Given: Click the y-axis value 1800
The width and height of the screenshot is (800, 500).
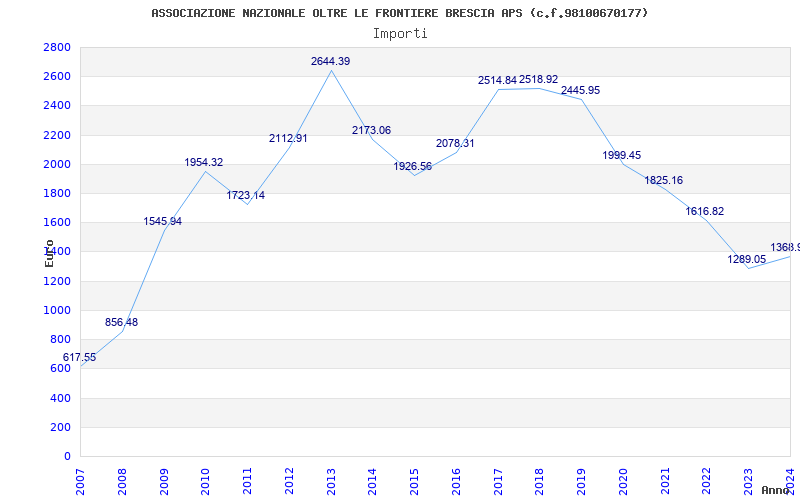Looking at the screenshot, I should [x=57, y=193].
